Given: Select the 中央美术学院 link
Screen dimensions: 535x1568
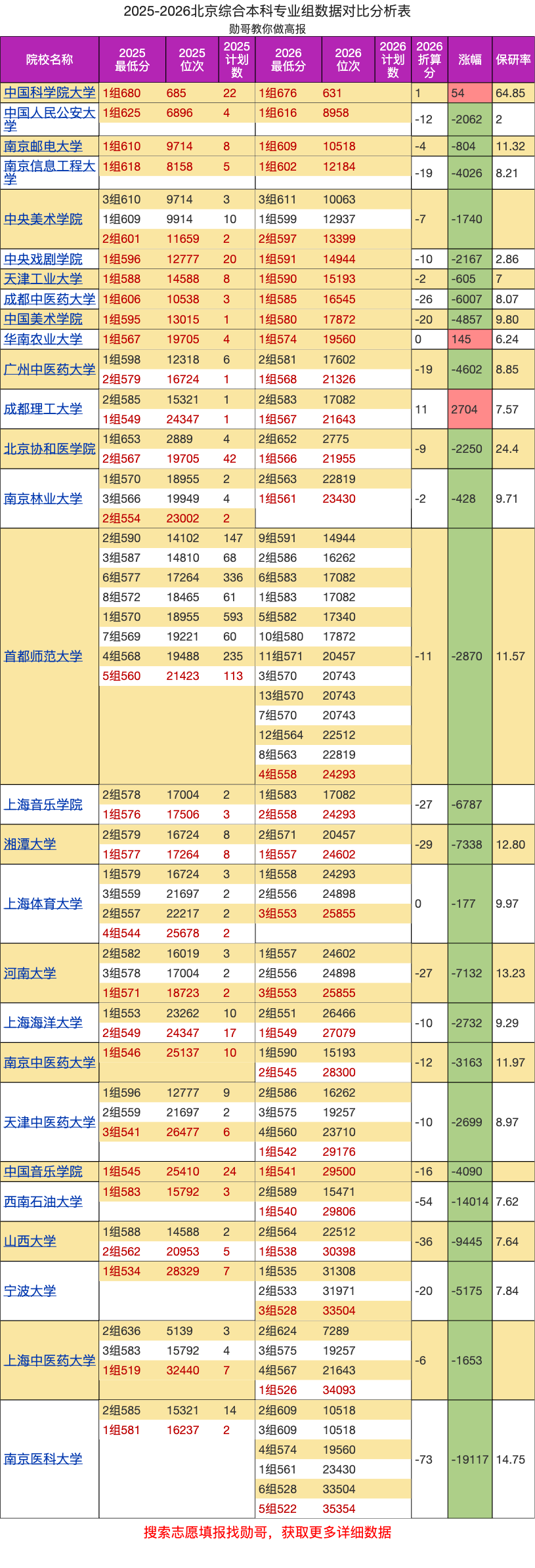Looking at the screenshot, I should [43, 219].
